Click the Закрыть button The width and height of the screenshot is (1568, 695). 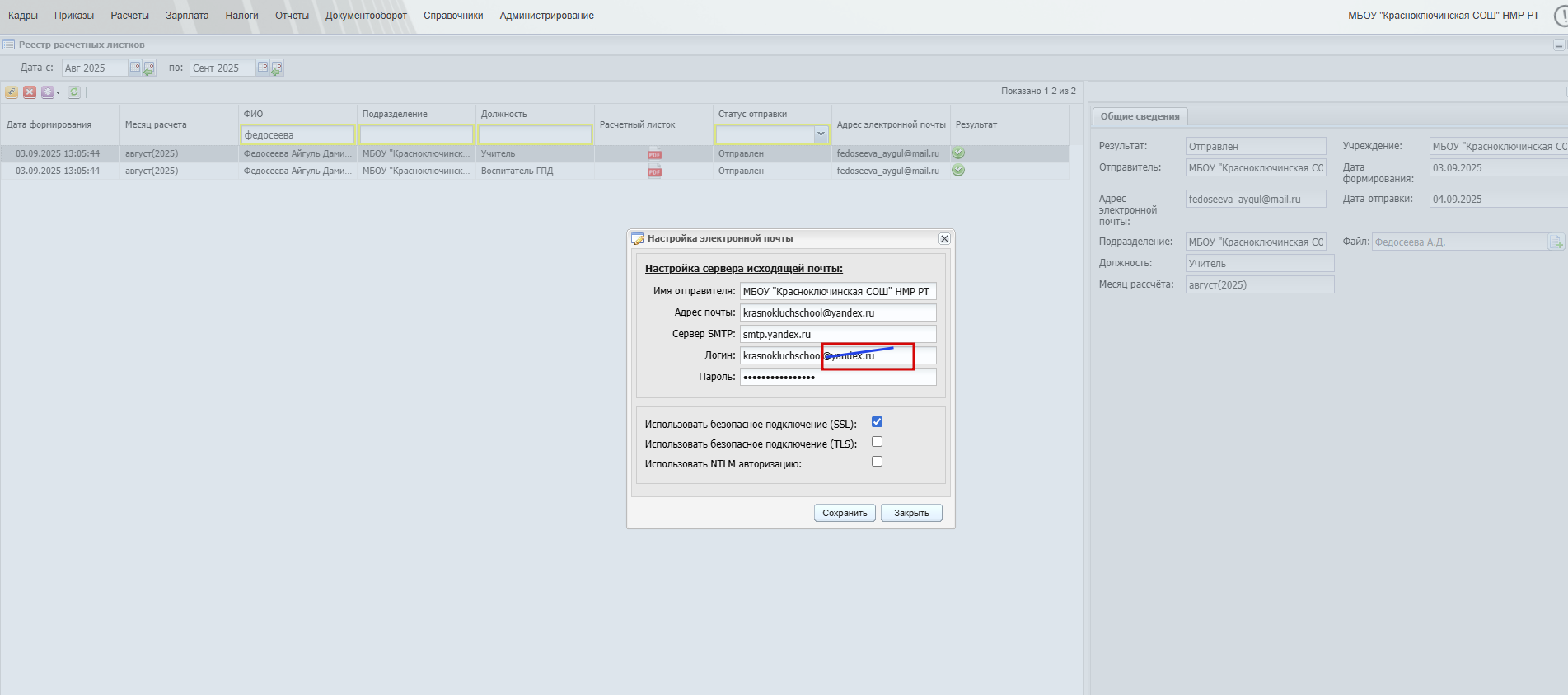911,513
